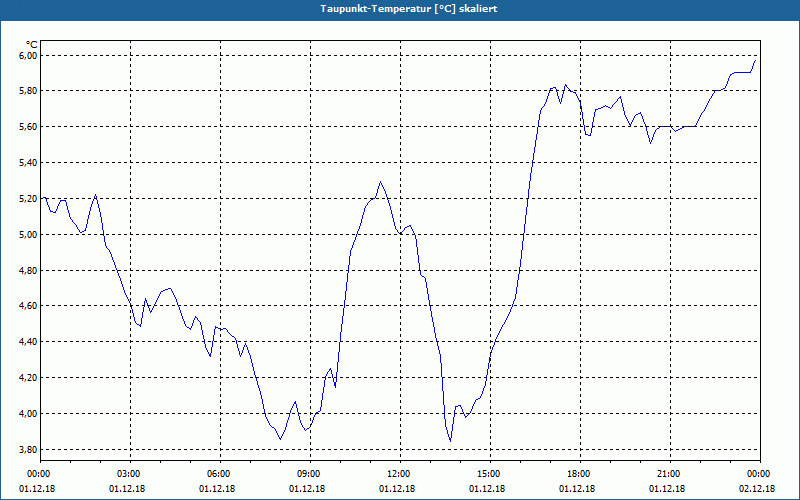
Task: Click the chart title 'Taupunkt-Temperatur [°C] skaliert'
Action: pos(409,9)
